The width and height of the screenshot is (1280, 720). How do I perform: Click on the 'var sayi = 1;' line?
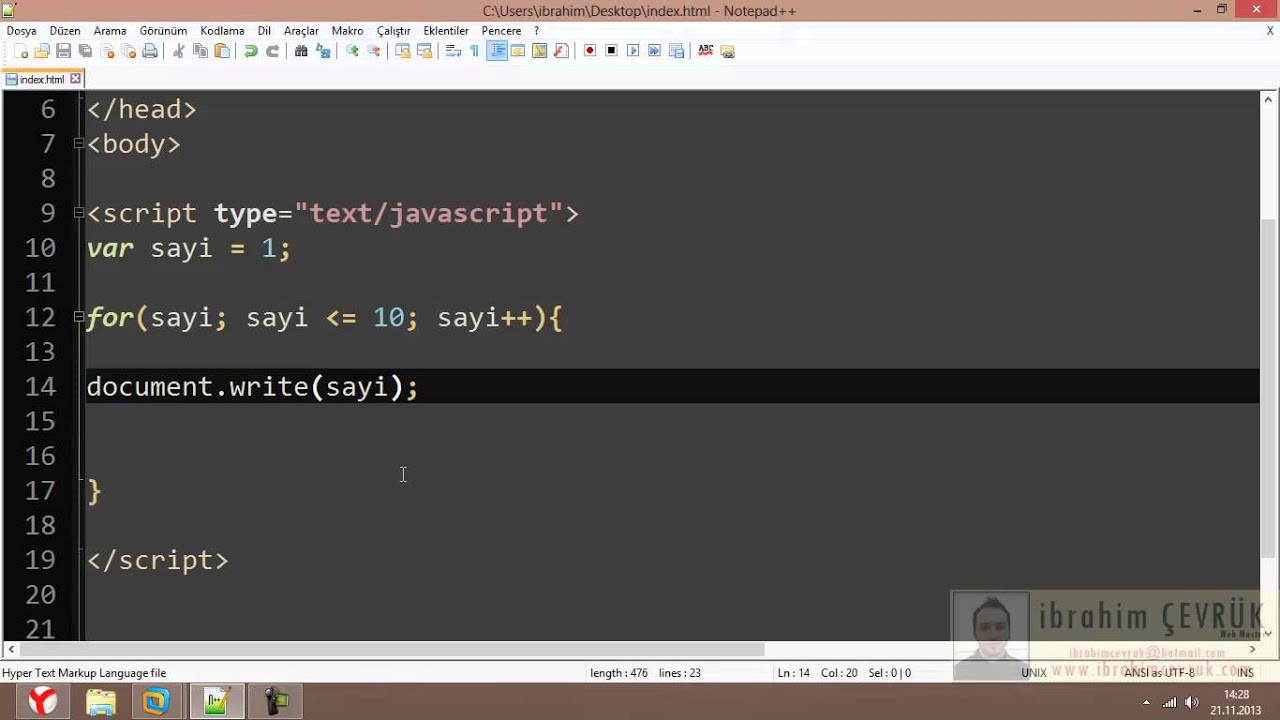pyautogui.click(x=188, y=248)
